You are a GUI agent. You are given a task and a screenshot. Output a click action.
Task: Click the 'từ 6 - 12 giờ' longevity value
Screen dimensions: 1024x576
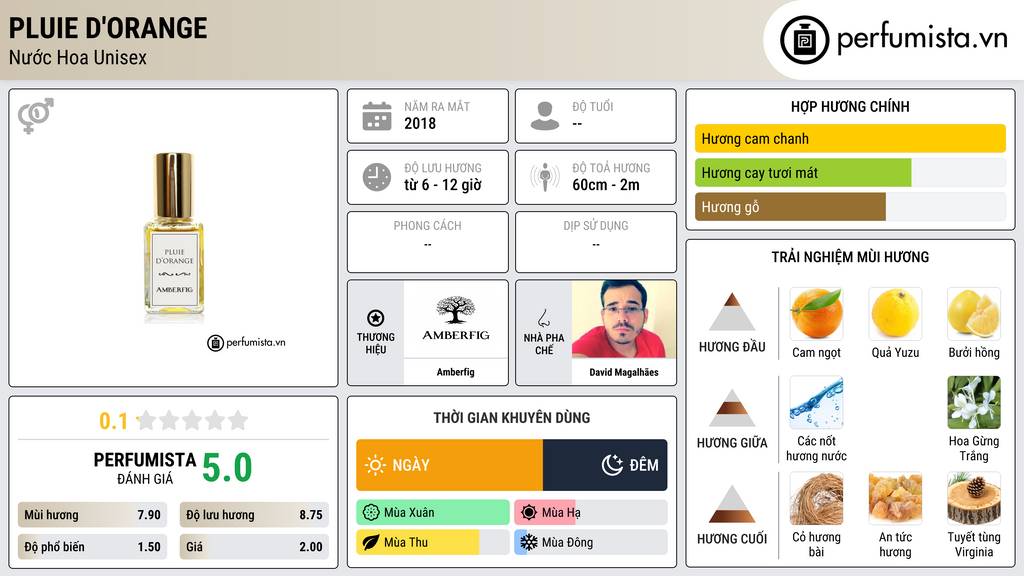click(x=443, y=185)
